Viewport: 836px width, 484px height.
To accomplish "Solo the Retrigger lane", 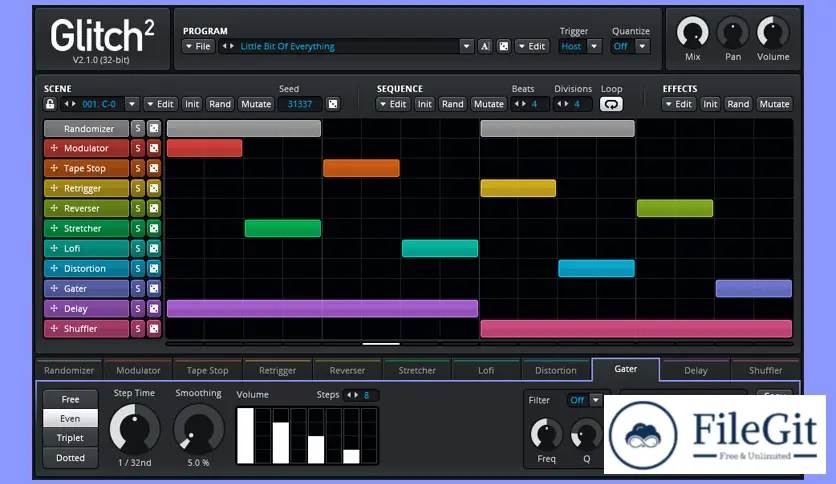I will [x=138, y=188].
